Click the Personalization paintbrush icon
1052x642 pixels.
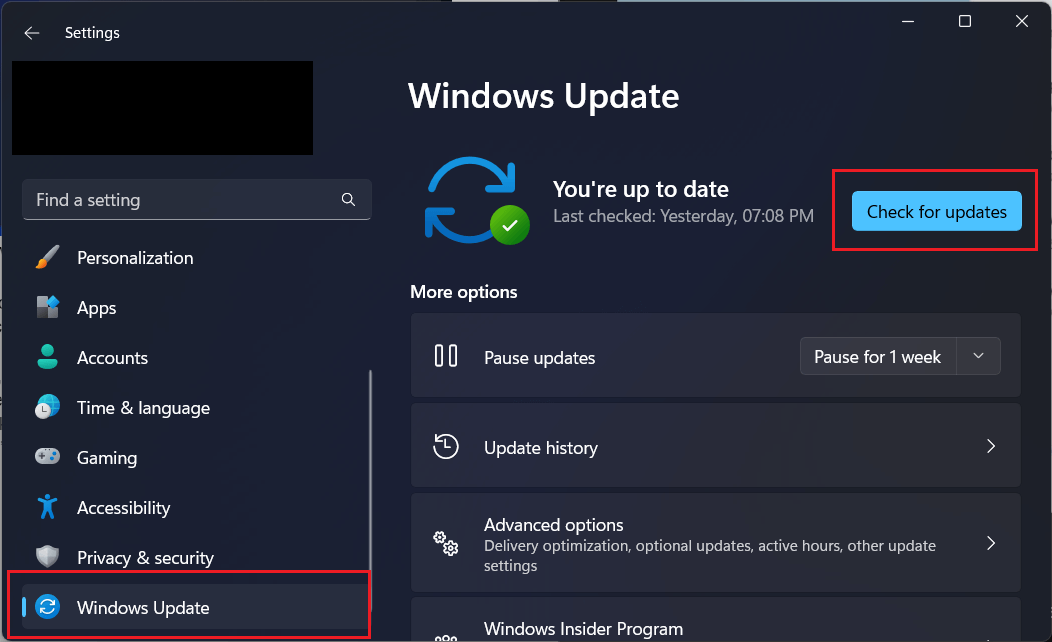pyautogui.click(x=47, y=258)
